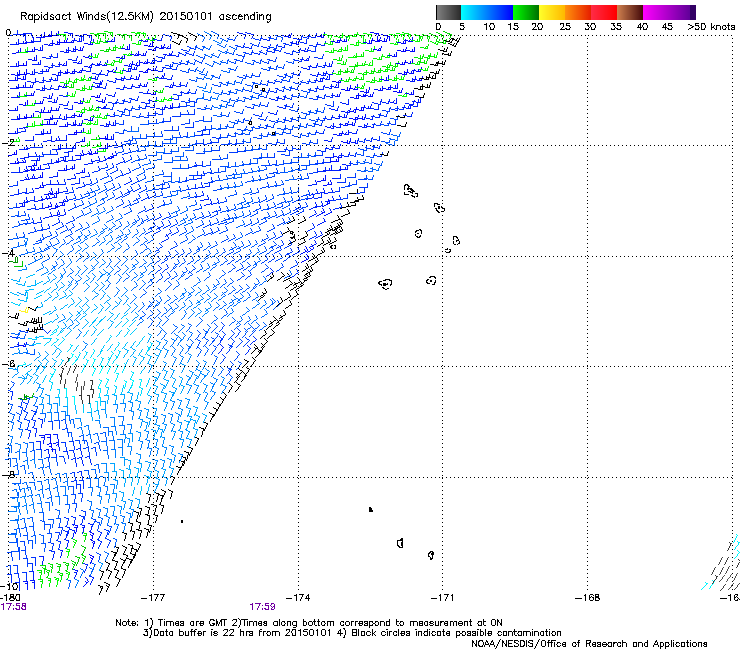Viewport: 740px width, 650px height.
Task: Click the '-10' latitude label
Action: click(9, 586)
